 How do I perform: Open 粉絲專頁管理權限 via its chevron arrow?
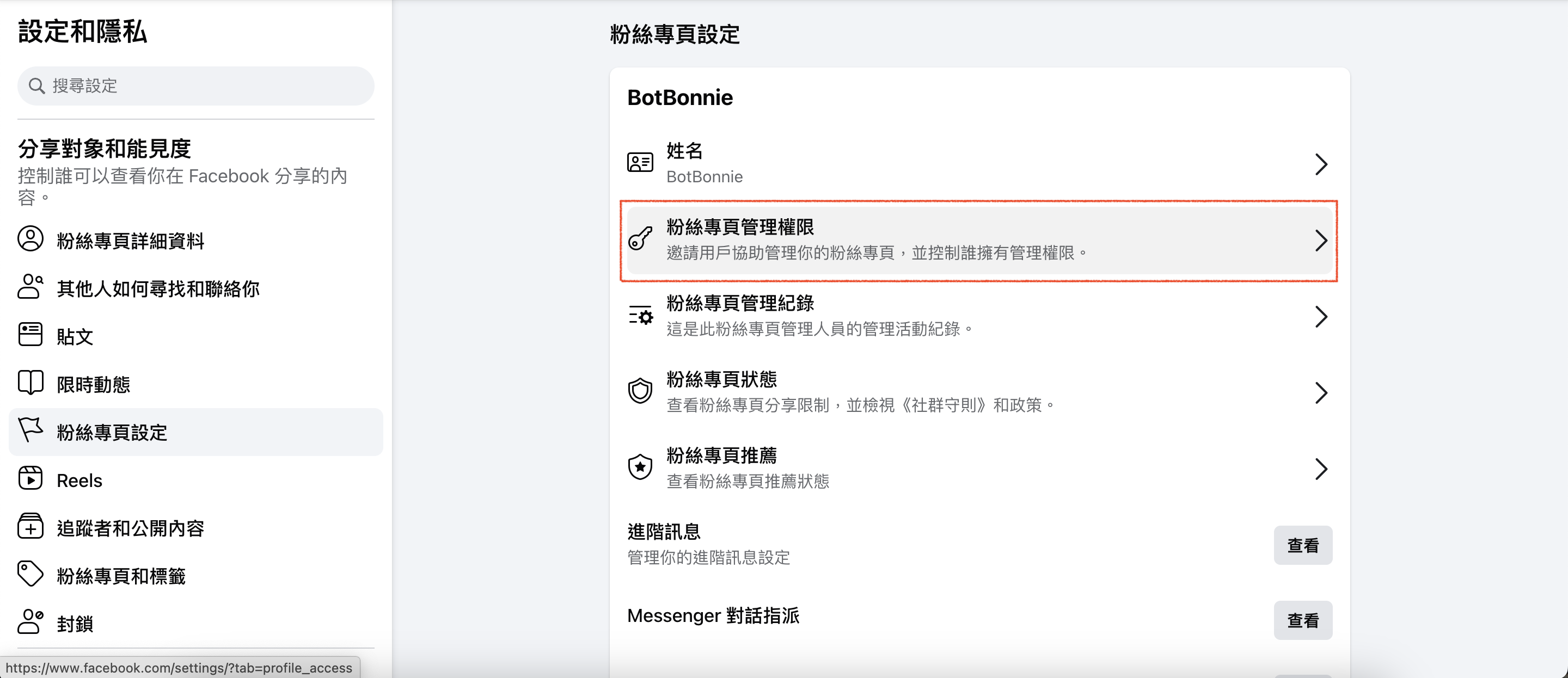(x=1320, y=241)
